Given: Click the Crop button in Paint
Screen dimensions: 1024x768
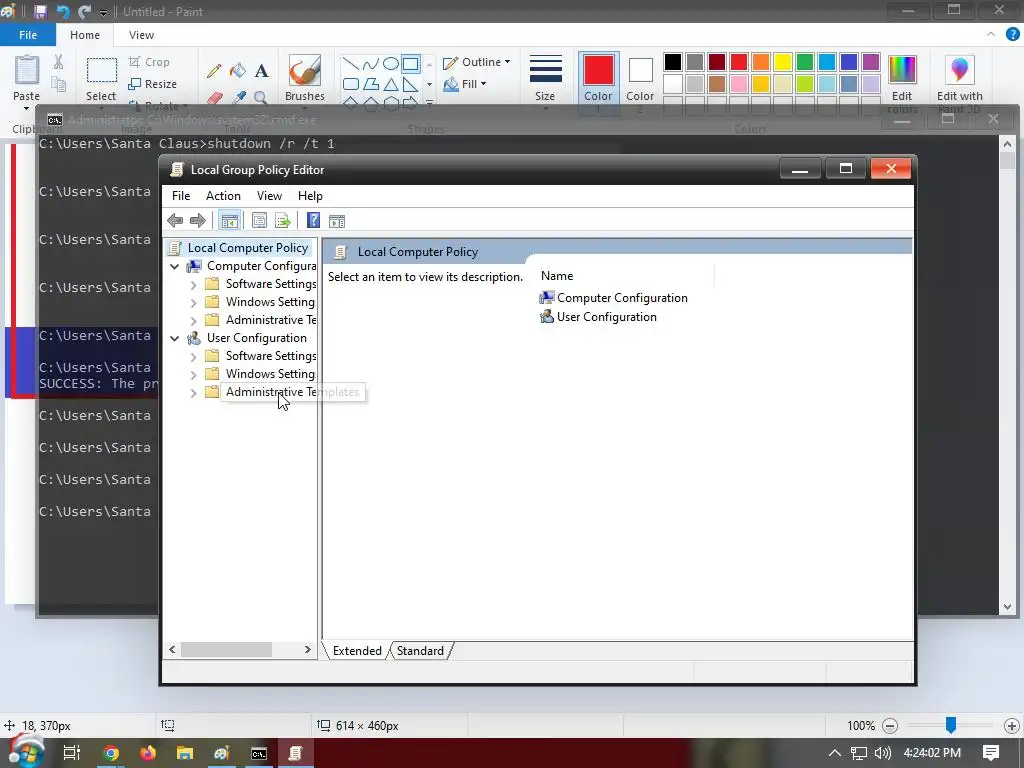Looking at the screenshot, I should coord(150,62).
